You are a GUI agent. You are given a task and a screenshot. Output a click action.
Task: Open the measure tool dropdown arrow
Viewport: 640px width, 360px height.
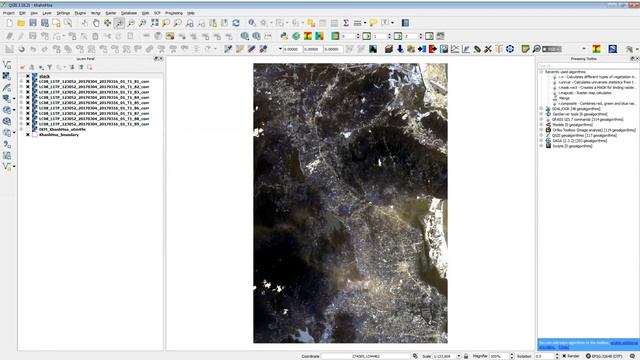point(365,23)
